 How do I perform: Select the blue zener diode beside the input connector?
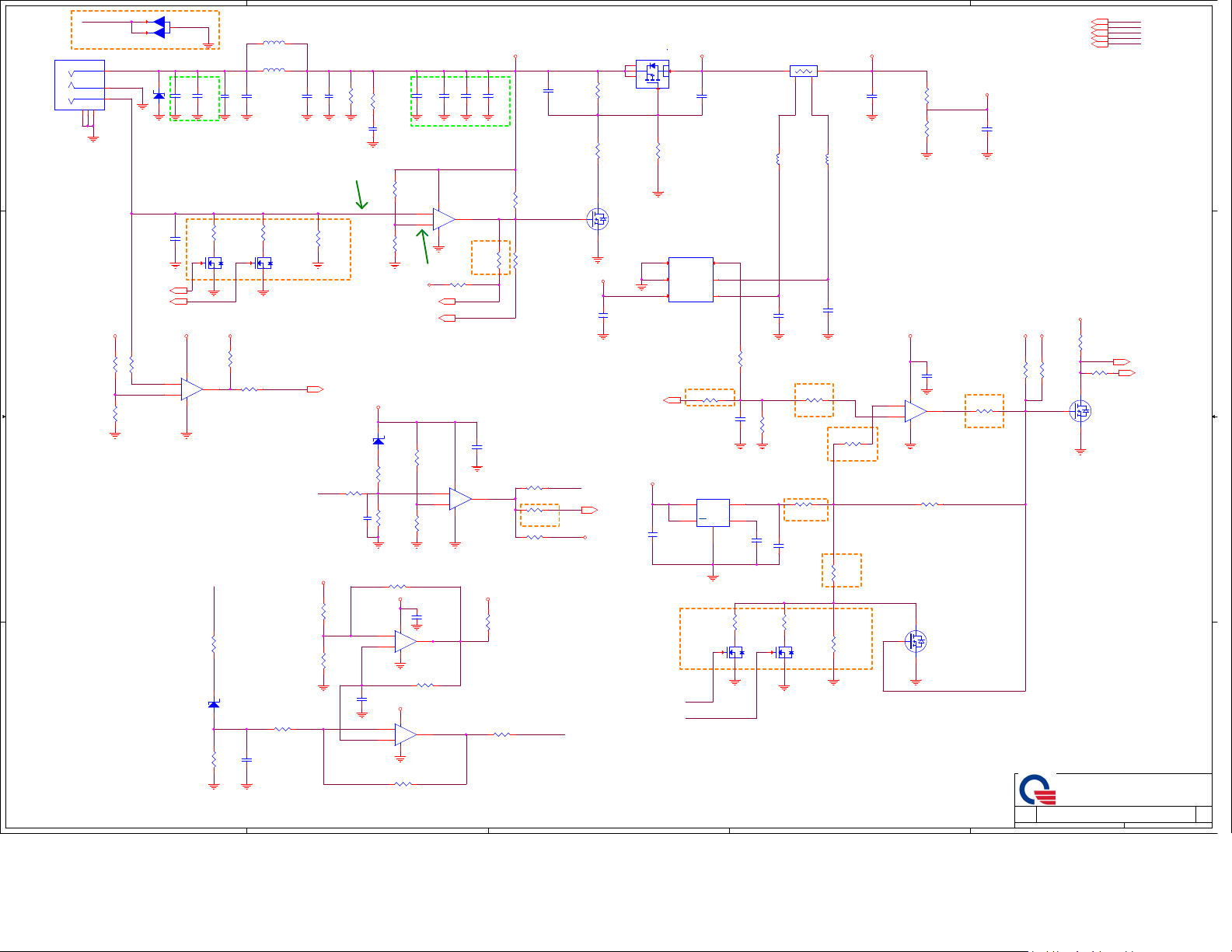point(159,96)
